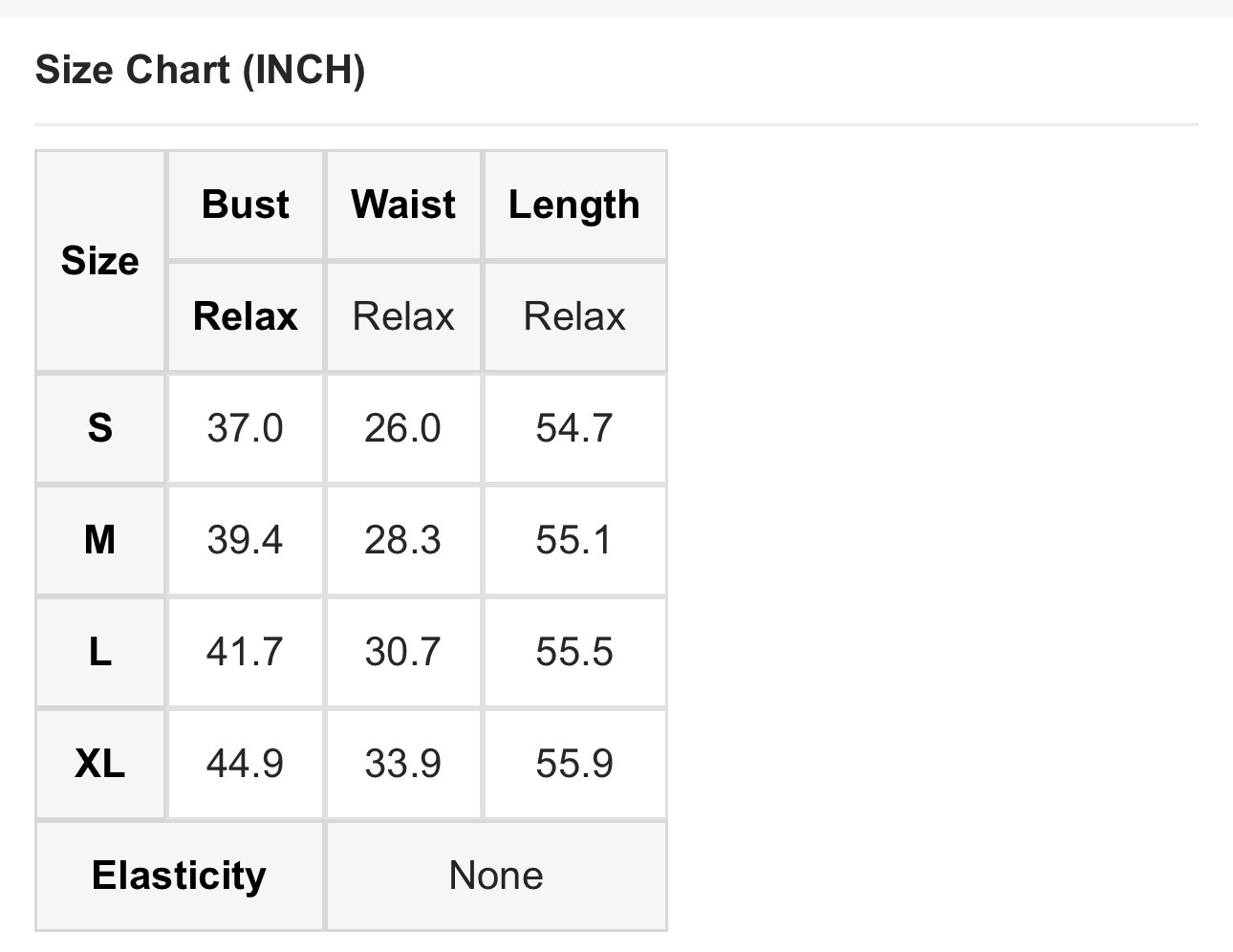Select the 28.3 waist value

click(x=403, y=541)
